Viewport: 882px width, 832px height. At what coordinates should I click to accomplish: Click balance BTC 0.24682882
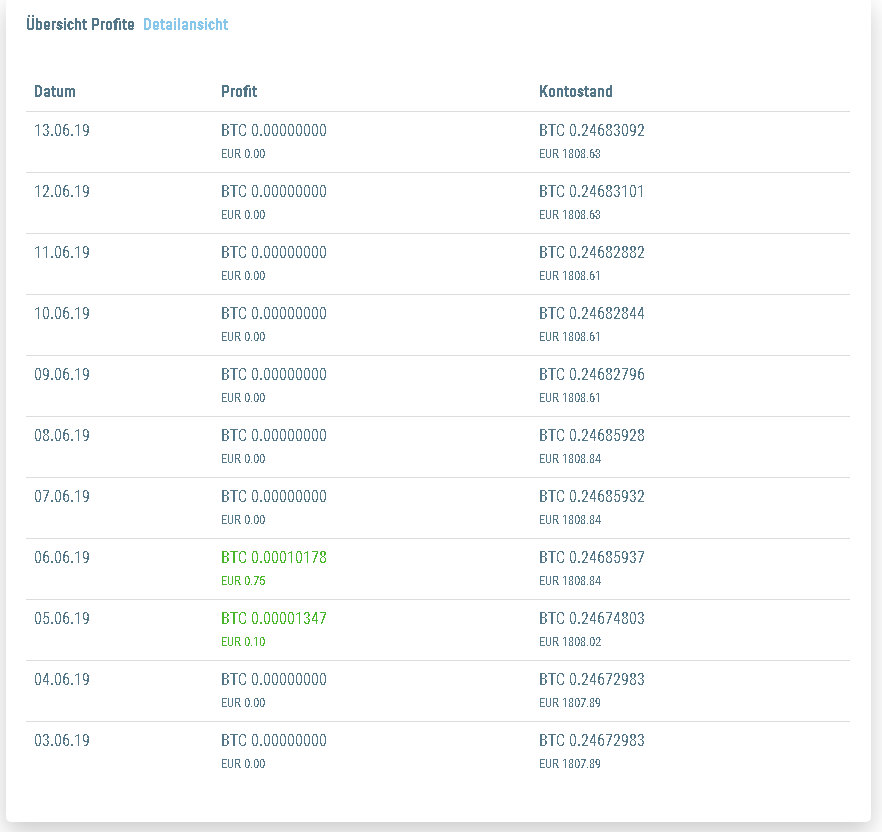tap(592, 252)
